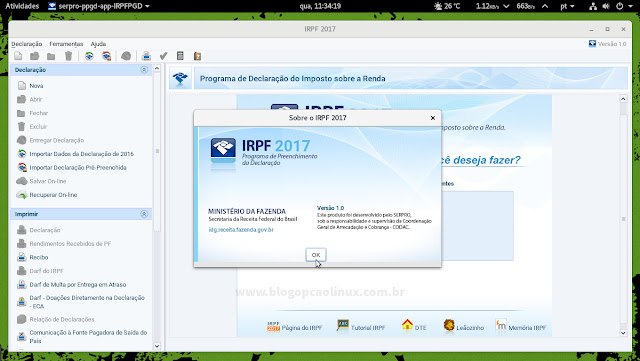This screenshot has height=361, width=640.
Task: Click the sidebar scroll down arrow
Action: 157,346
